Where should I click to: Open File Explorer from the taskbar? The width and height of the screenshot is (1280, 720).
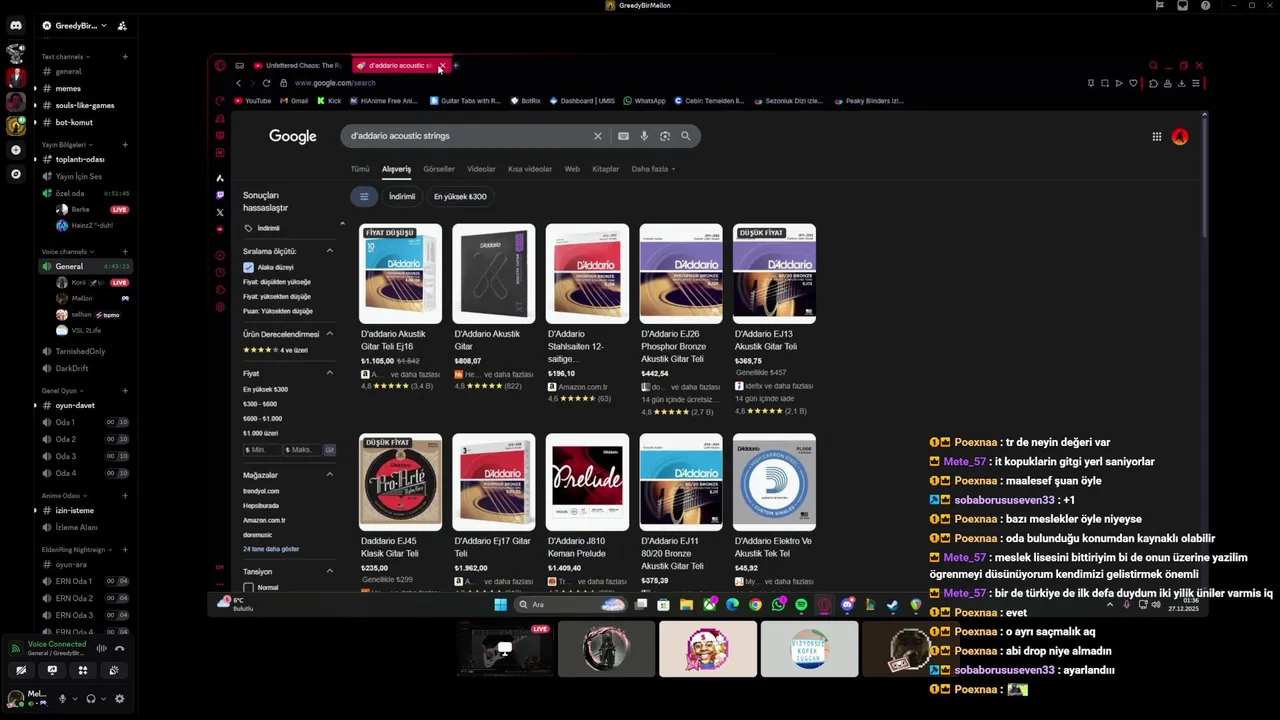pyautogui.click(x=686, y=604)
